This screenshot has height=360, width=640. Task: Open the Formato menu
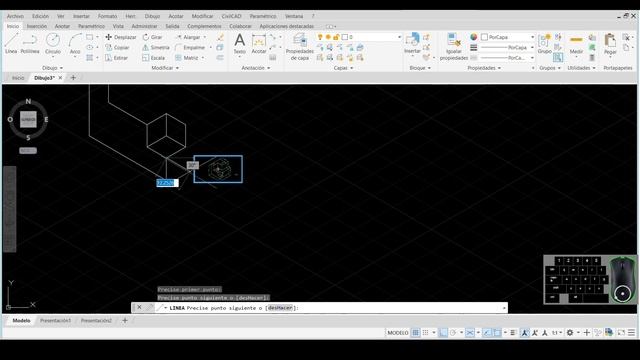(x=107, y=16)
